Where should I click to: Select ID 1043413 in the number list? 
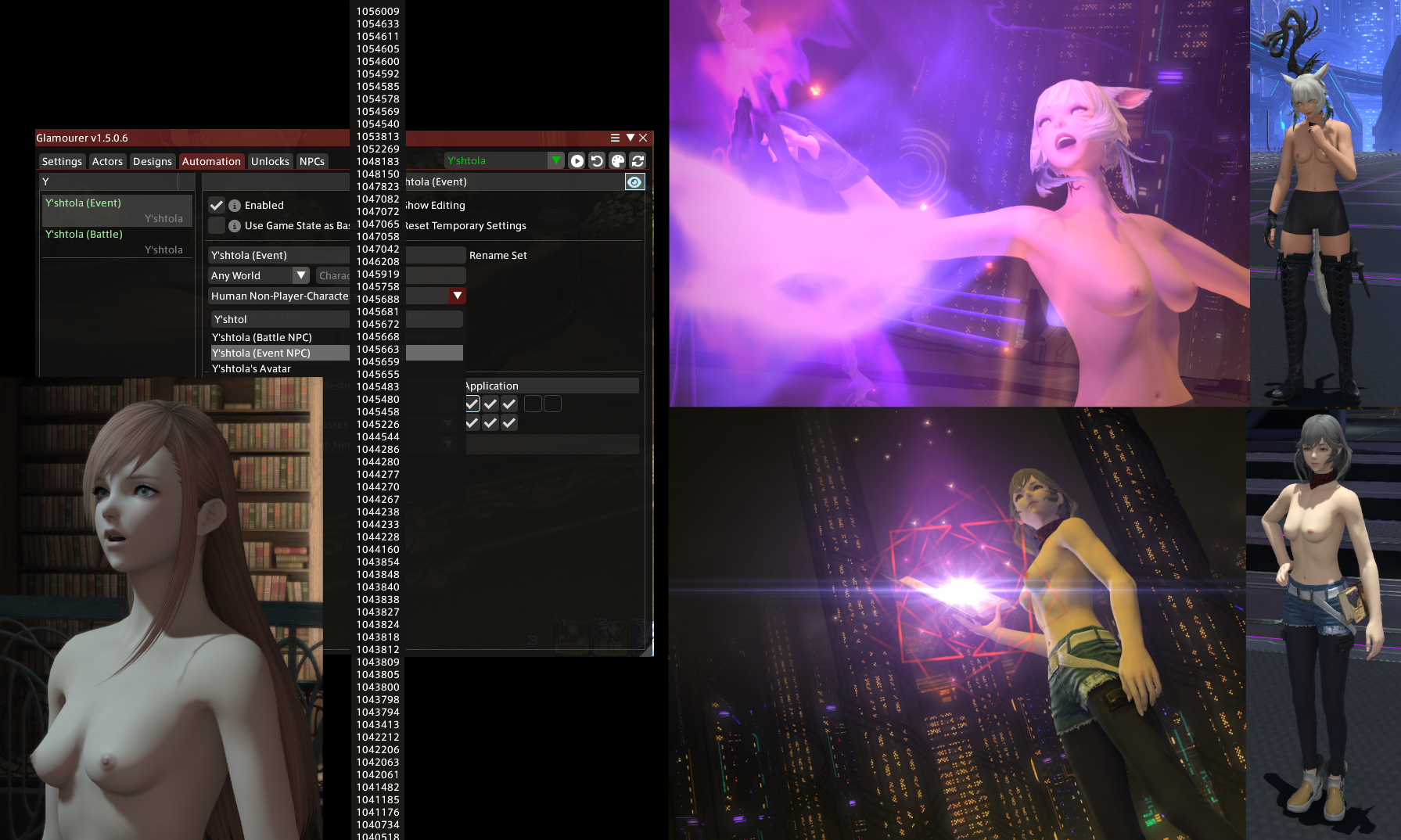378,724
